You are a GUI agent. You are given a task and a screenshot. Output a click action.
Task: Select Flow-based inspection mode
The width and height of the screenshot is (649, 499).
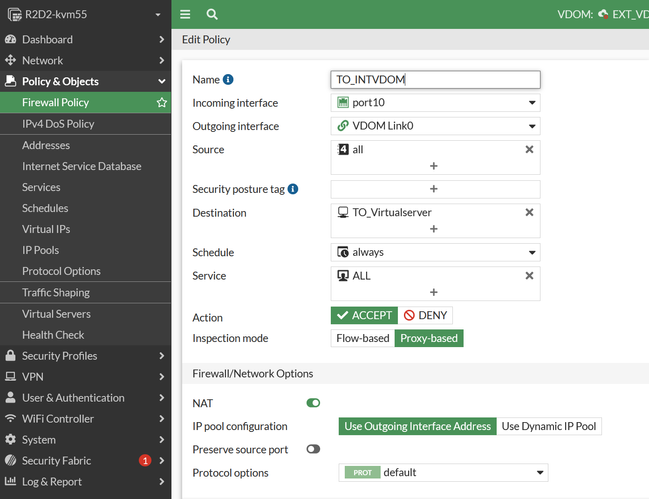click(x=361, y=338)
